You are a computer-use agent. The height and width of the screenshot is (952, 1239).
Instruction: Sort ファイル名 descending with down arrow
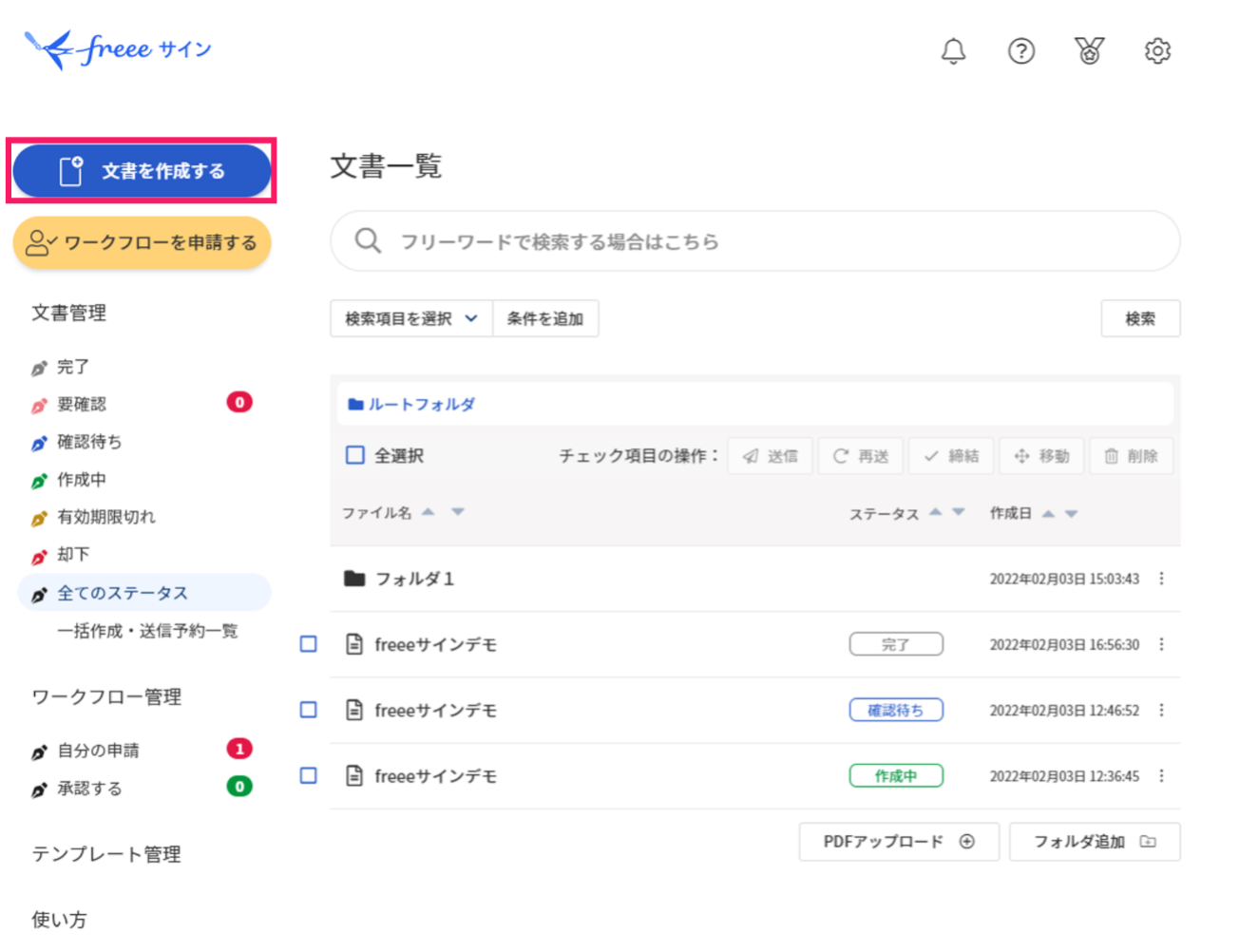(458, 511)
